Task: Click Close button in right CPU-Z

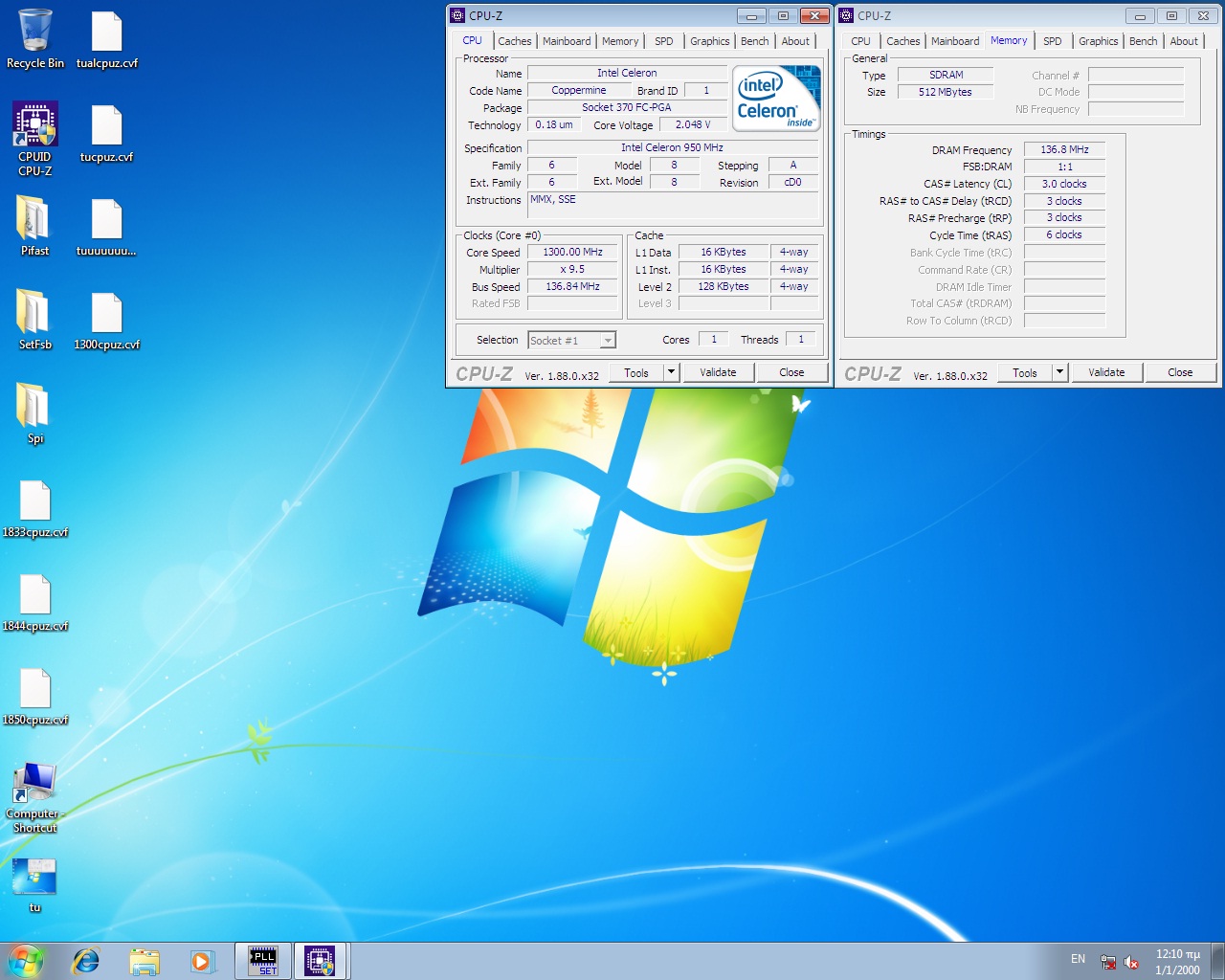Action: (1180, 372)
